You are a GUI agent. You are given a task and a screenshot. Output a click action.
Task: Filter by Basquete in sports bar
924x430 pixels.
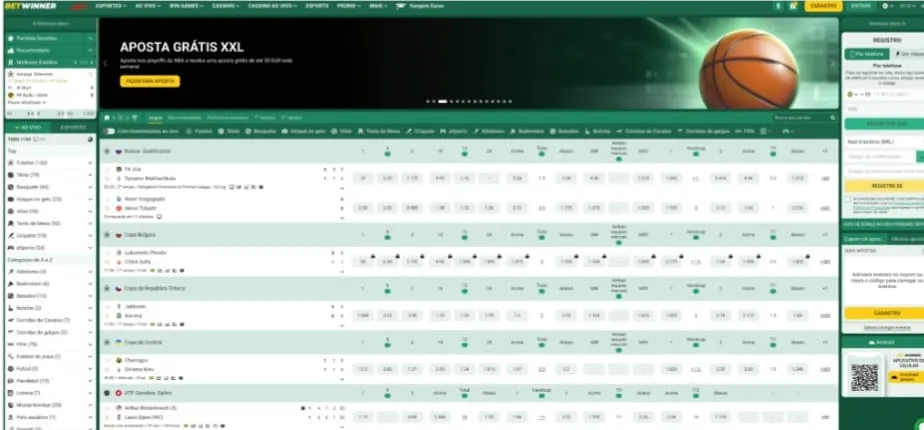(260, 131)
